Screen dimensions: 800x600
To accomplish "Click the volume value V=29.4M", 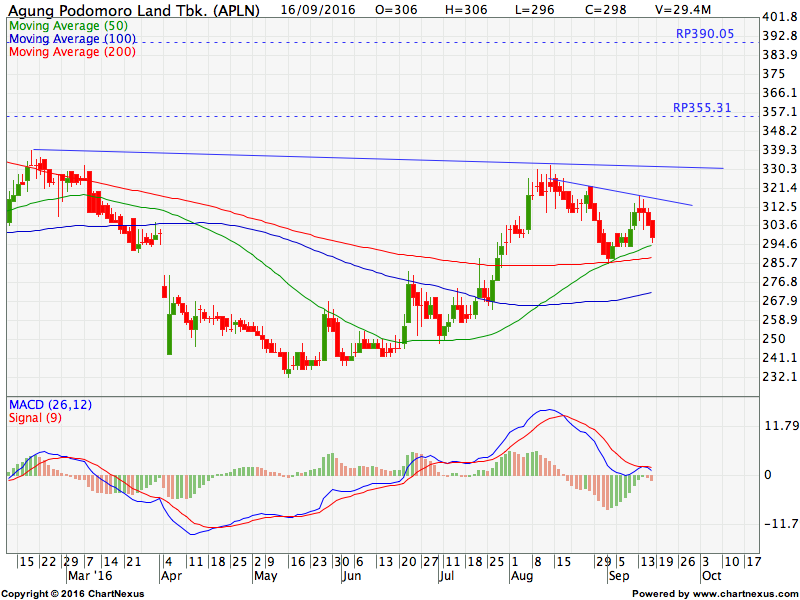I will click(x=683, y=9).
